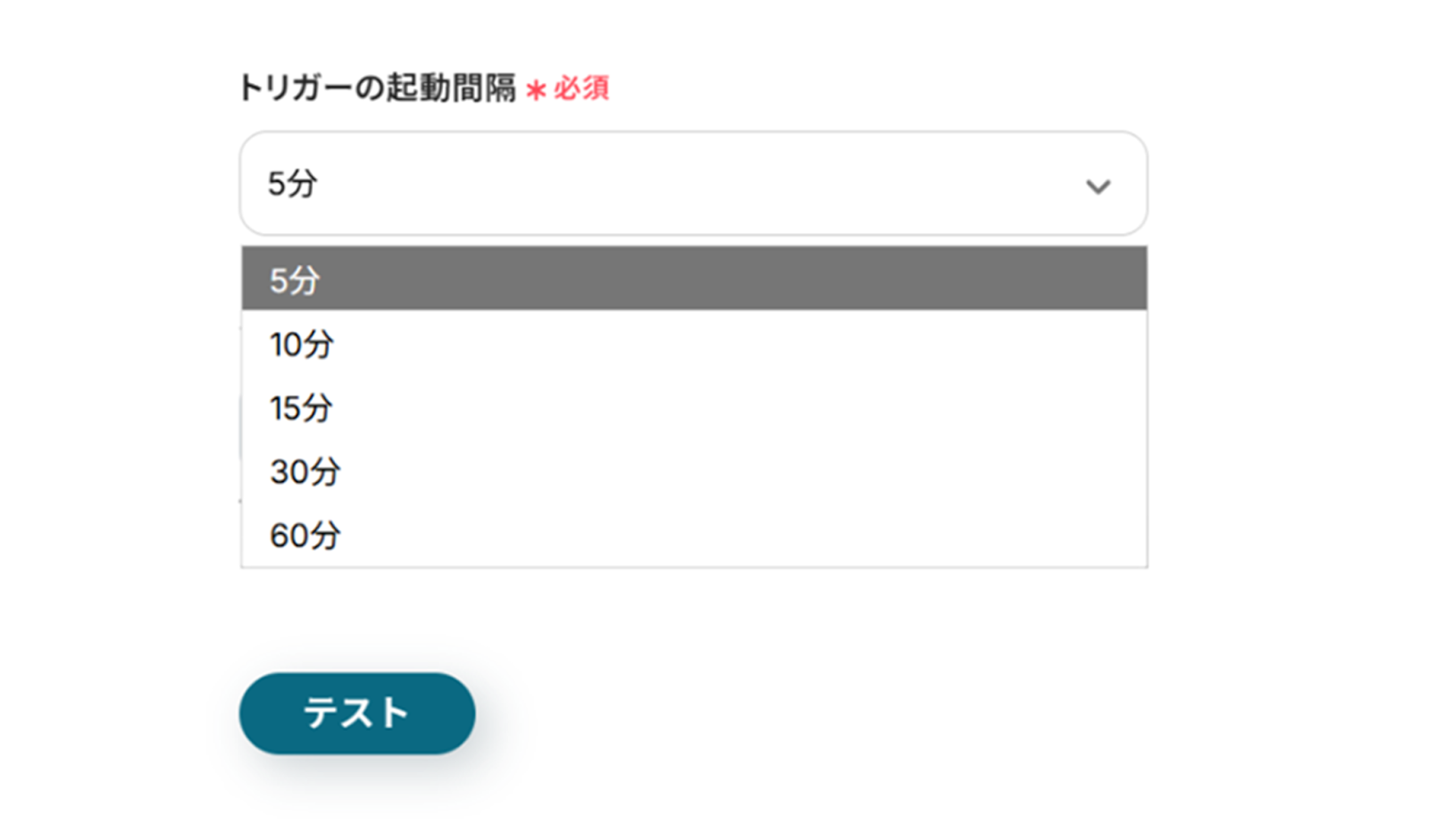Click the selected 5分 value in the field
1429x840 pixels.
click(x=293, y=184)
